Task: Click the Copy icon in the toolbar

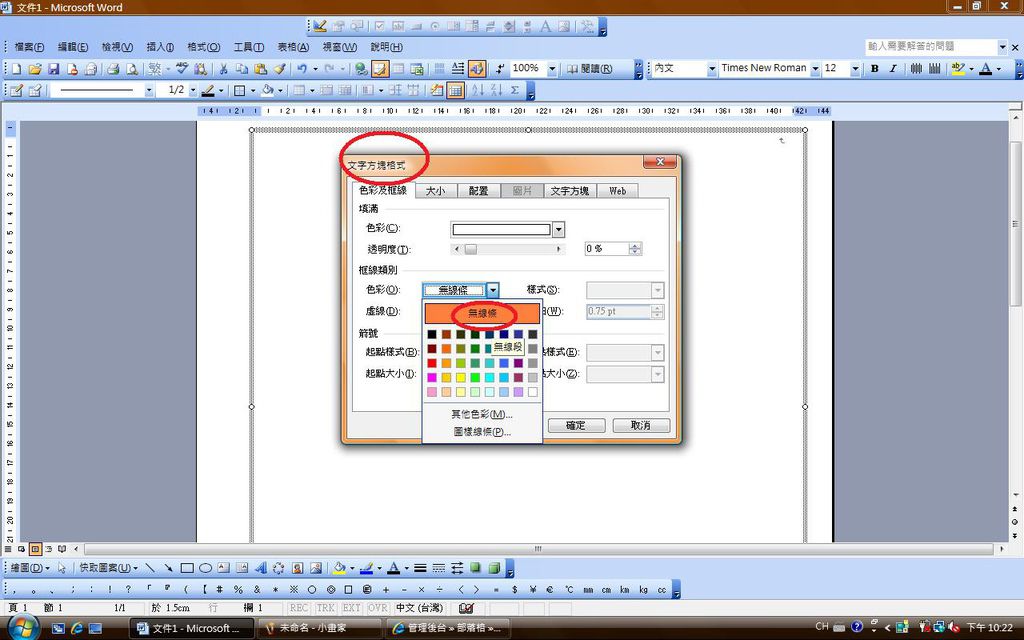Action: (x=242, y=69)
